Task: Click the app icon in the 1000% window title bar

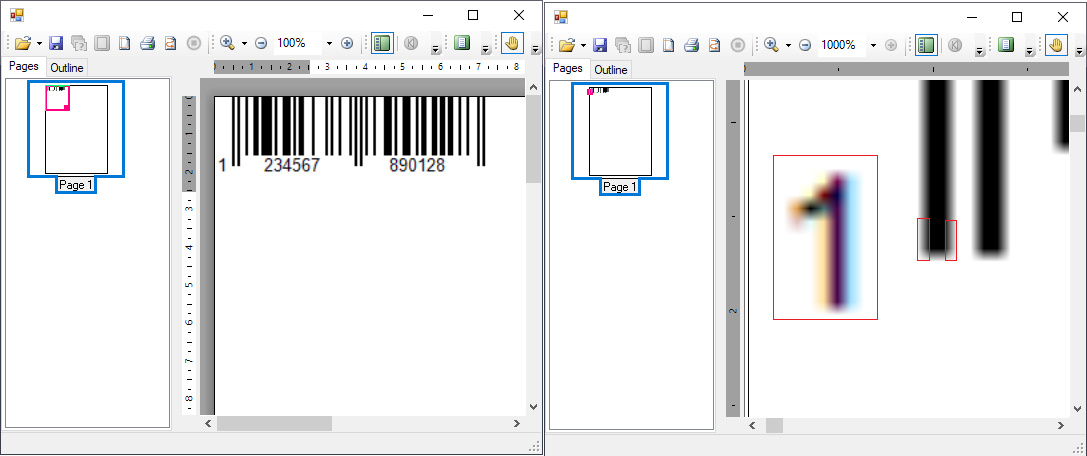Action: click(561, 17)
